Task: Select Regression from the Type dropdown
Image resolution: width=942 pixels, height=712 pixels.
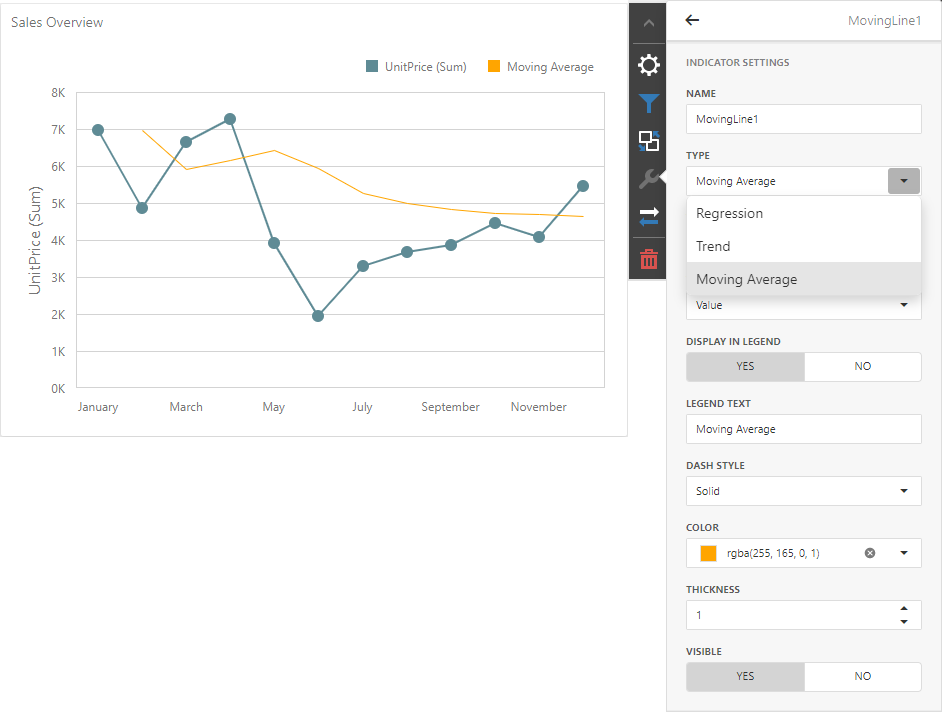Action: coord(729,213)
